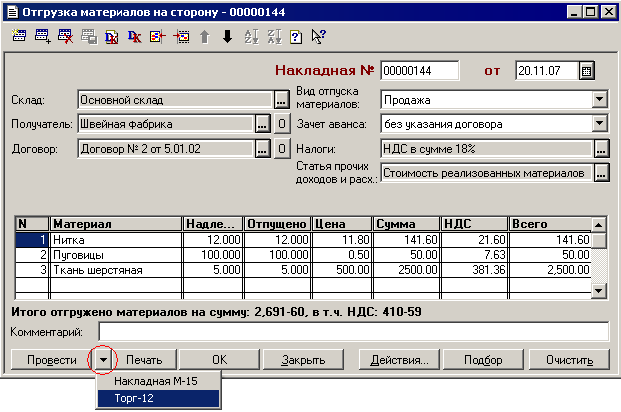Open help via question mark icon

[296, 37]
